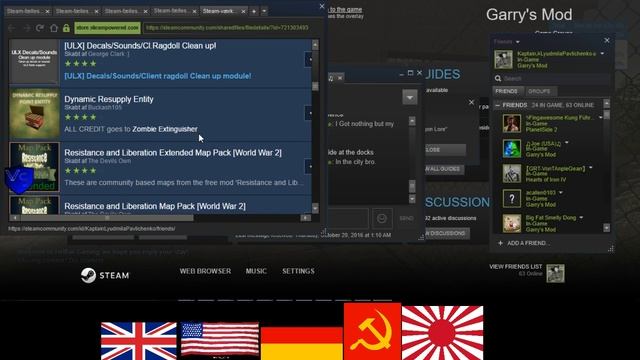
Task: Click acallen0103's question-mark avatar
Action: [512, 199]
